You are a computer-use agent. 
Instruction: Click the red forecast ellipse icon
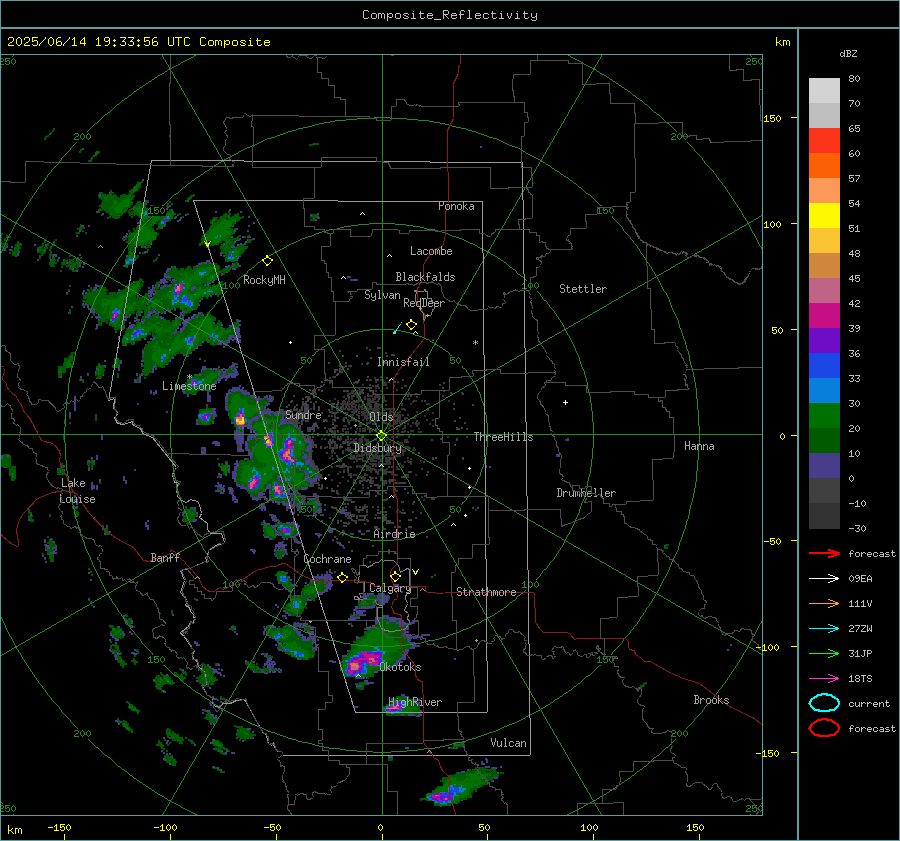[824, 728]
